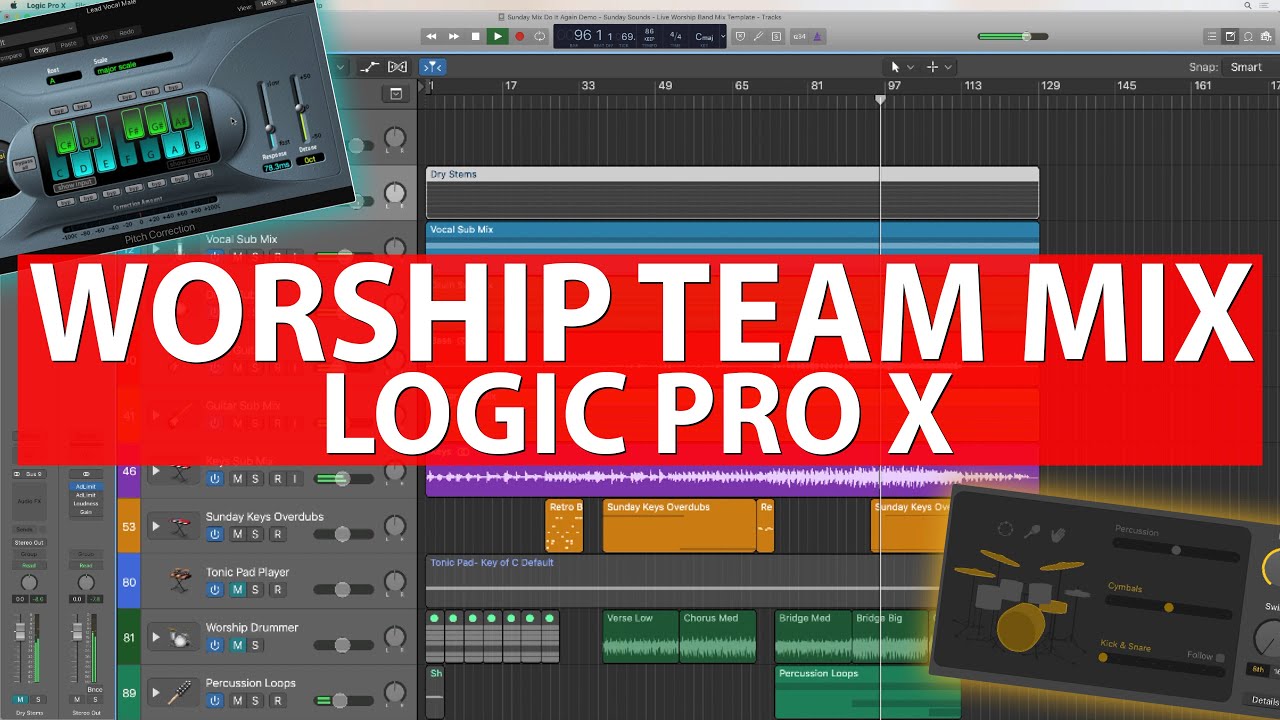The width and height of the screenshot is (1280, 720).
Task: Click the Gain plugin slot
Action: [x=86, y=511]
